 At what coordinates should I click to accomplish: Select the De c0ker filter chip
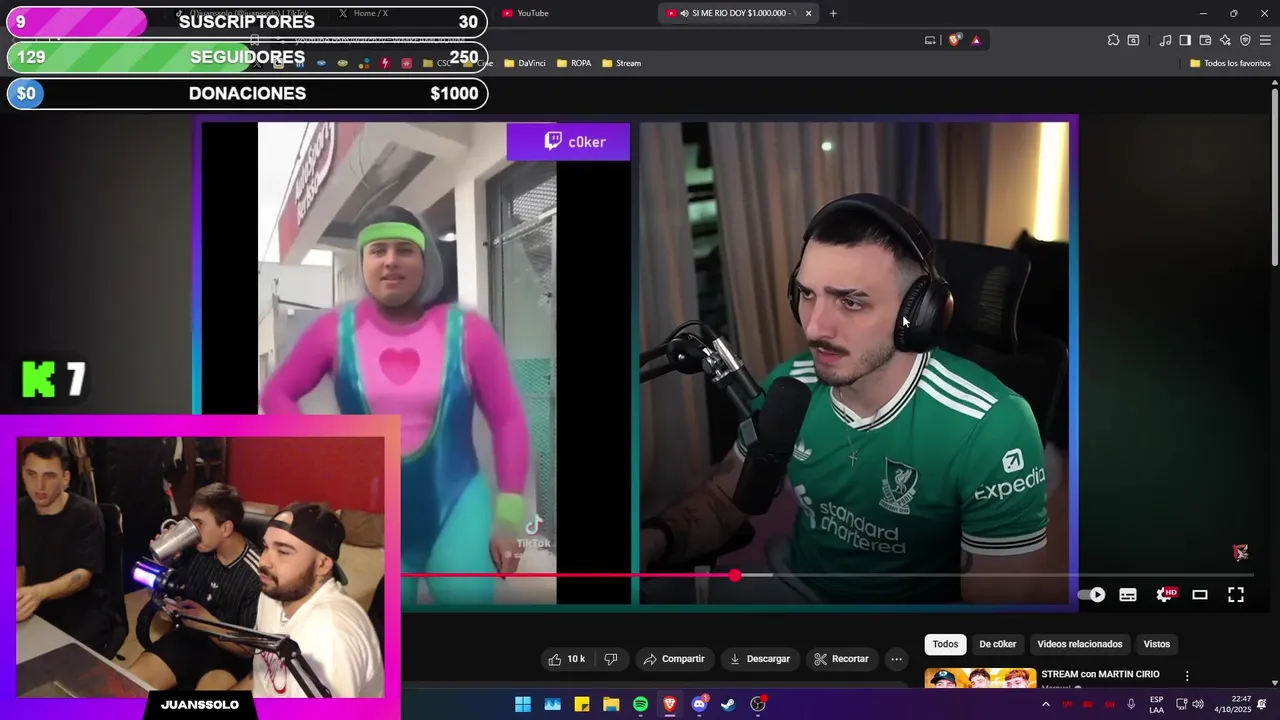[997, 644]
